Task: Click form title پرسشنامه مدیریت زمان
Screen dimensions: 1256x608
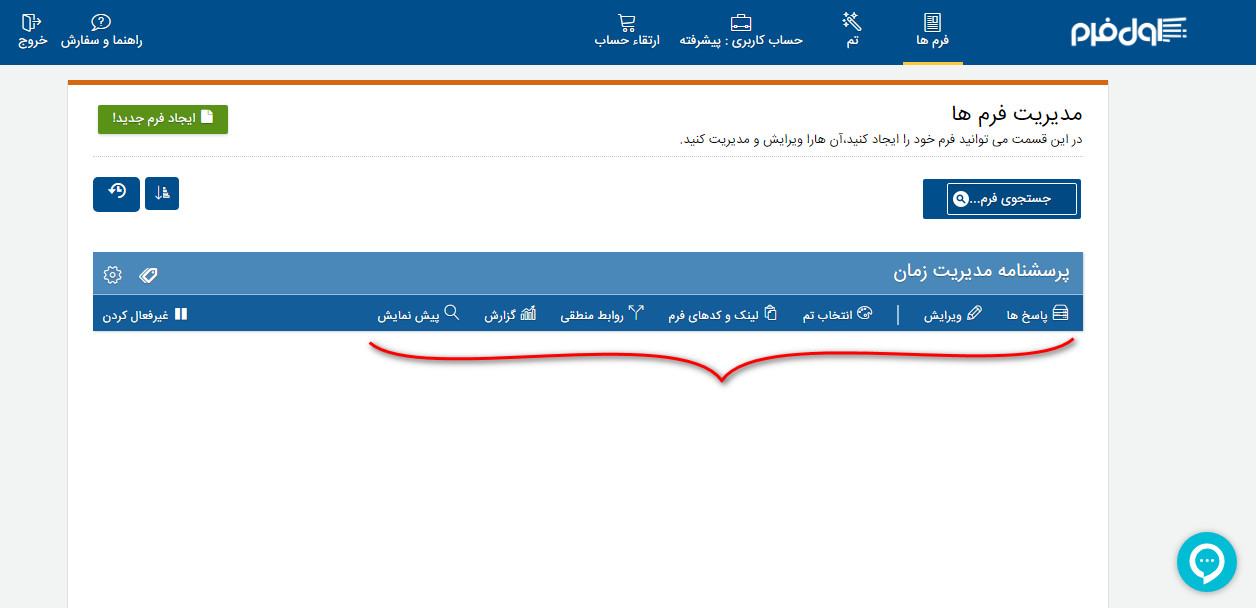Action: coord(981,272)
